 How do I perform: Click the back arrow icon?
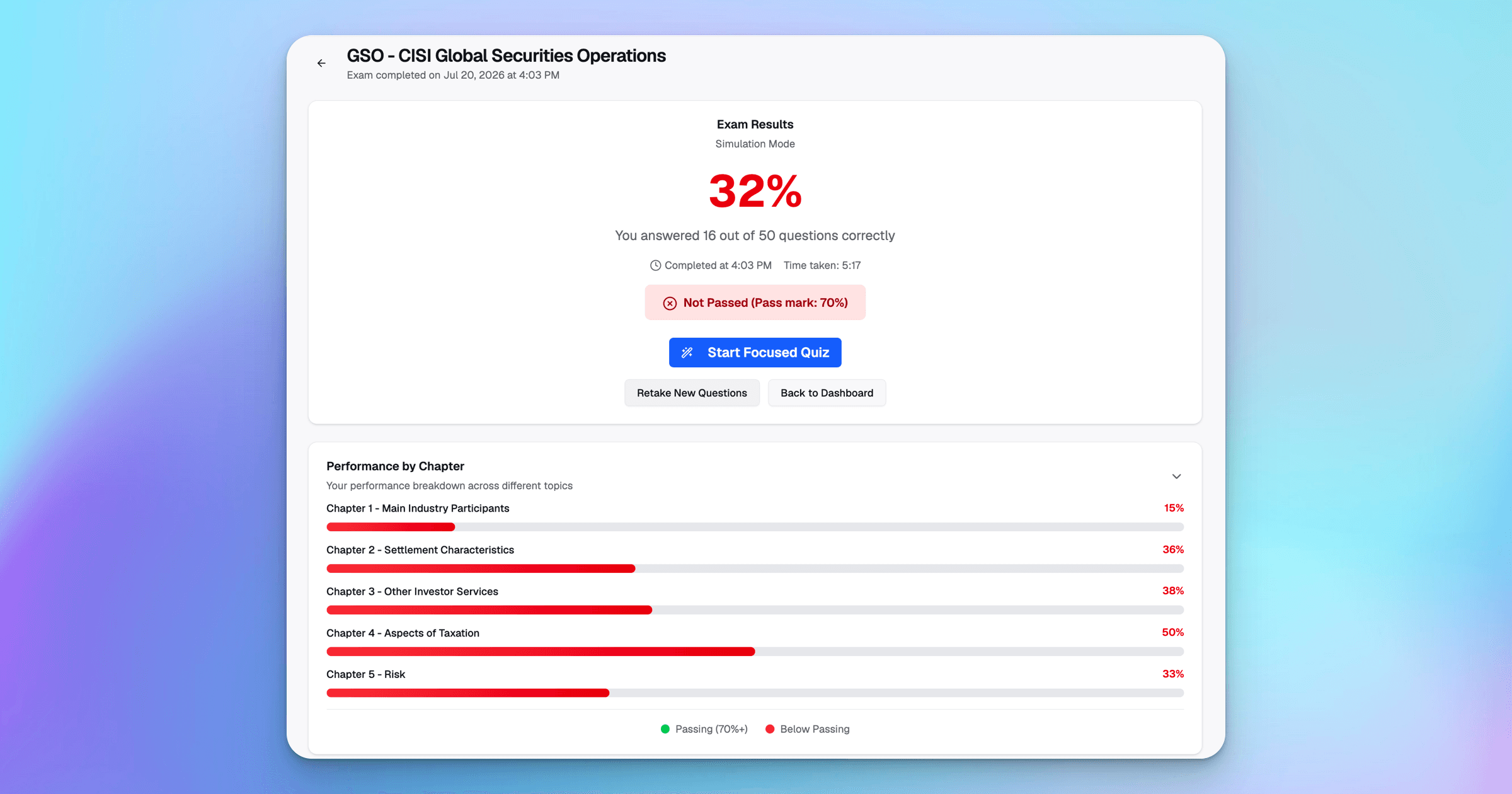(321, 63)
